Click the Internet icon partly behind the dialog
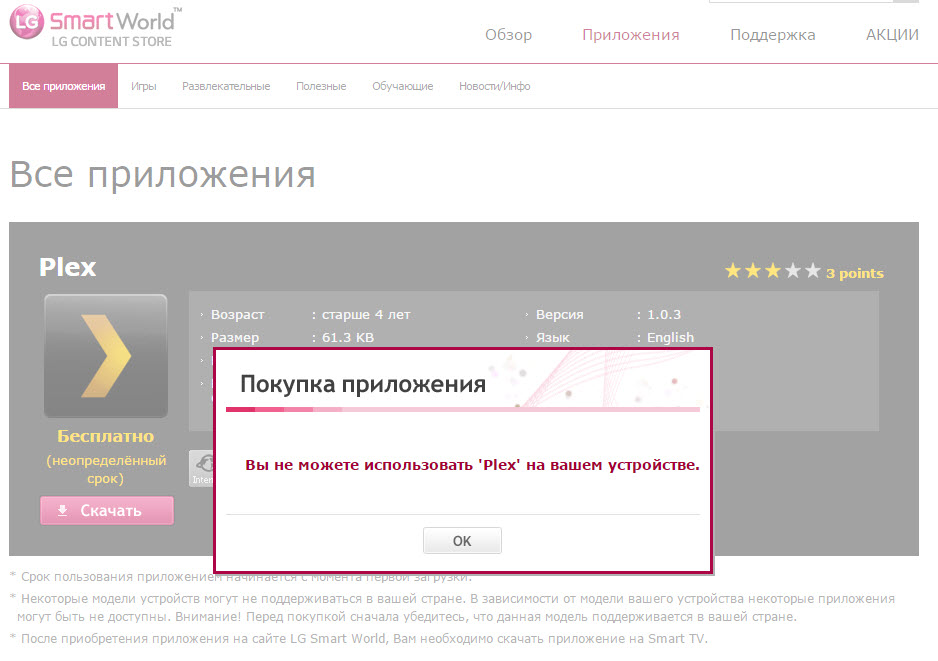The height and width of the screenshot is (661, 938). pos(202,468)
